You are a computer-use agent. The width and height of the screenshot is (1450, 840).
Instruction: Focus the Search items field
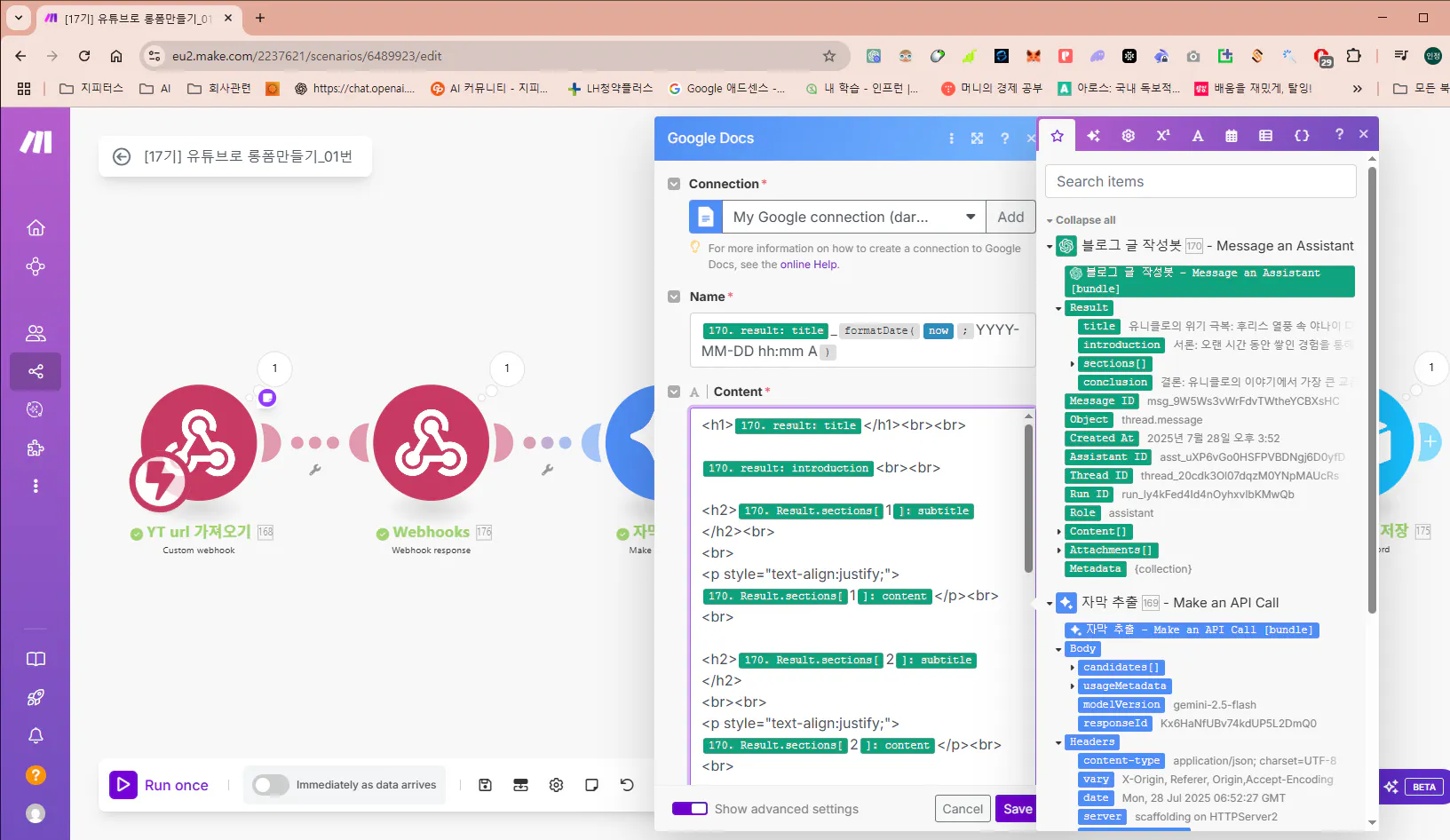click(x=1200, y=181)
